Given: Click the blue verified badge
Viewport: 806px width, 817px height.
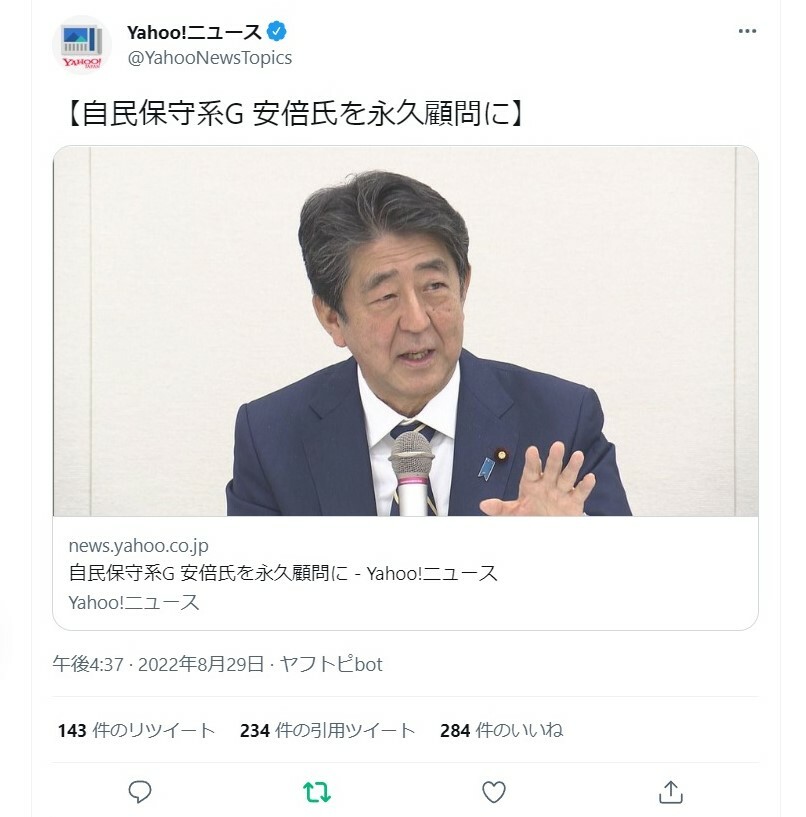Looking at the screenshot, I should (276, 32).
